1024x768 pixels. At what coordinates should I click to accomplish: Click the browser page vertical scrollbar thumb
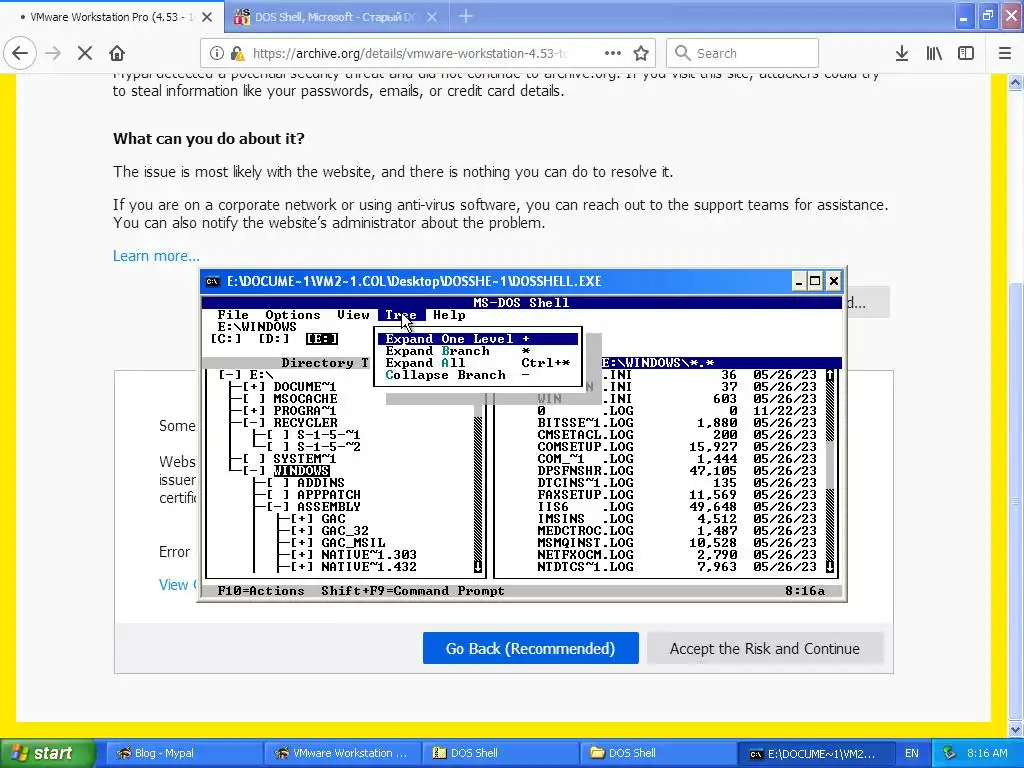[1016, 500]
